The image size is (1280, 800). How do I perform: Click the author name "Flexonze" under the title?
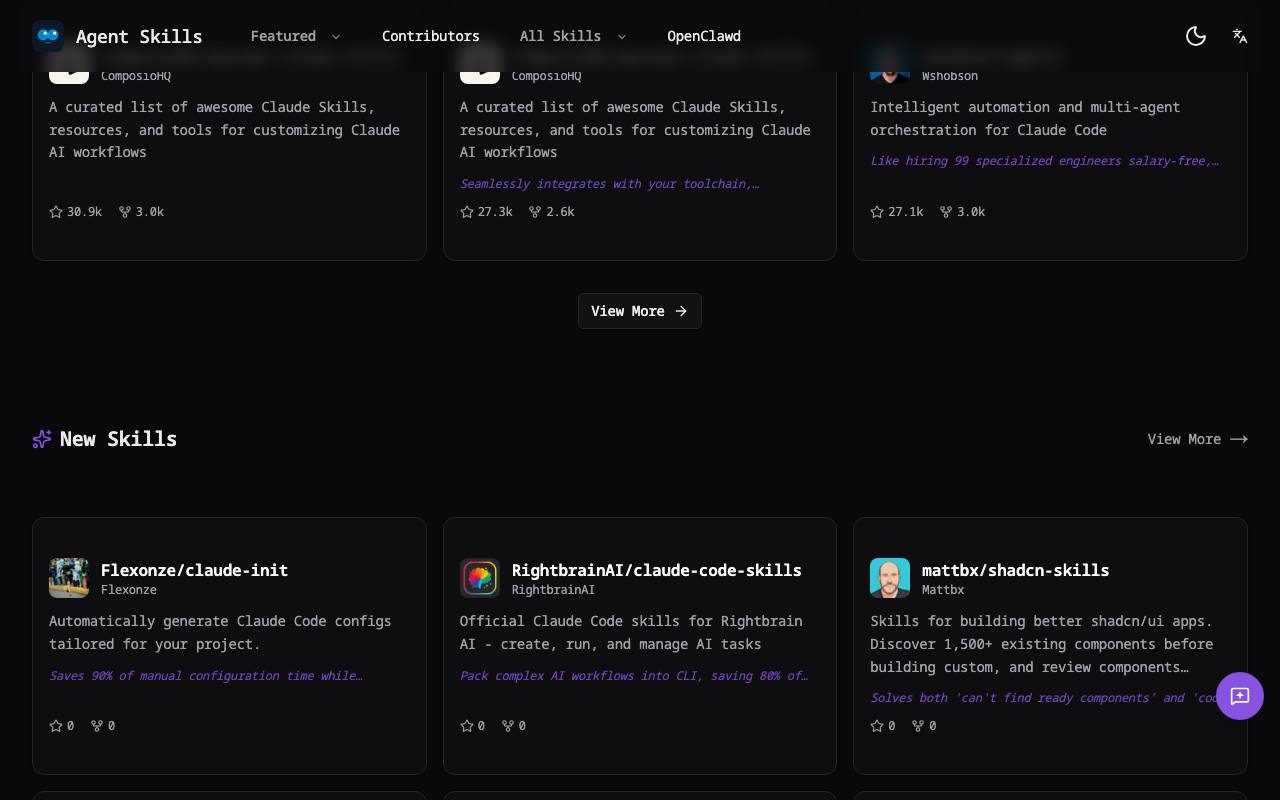pos(129,590)
